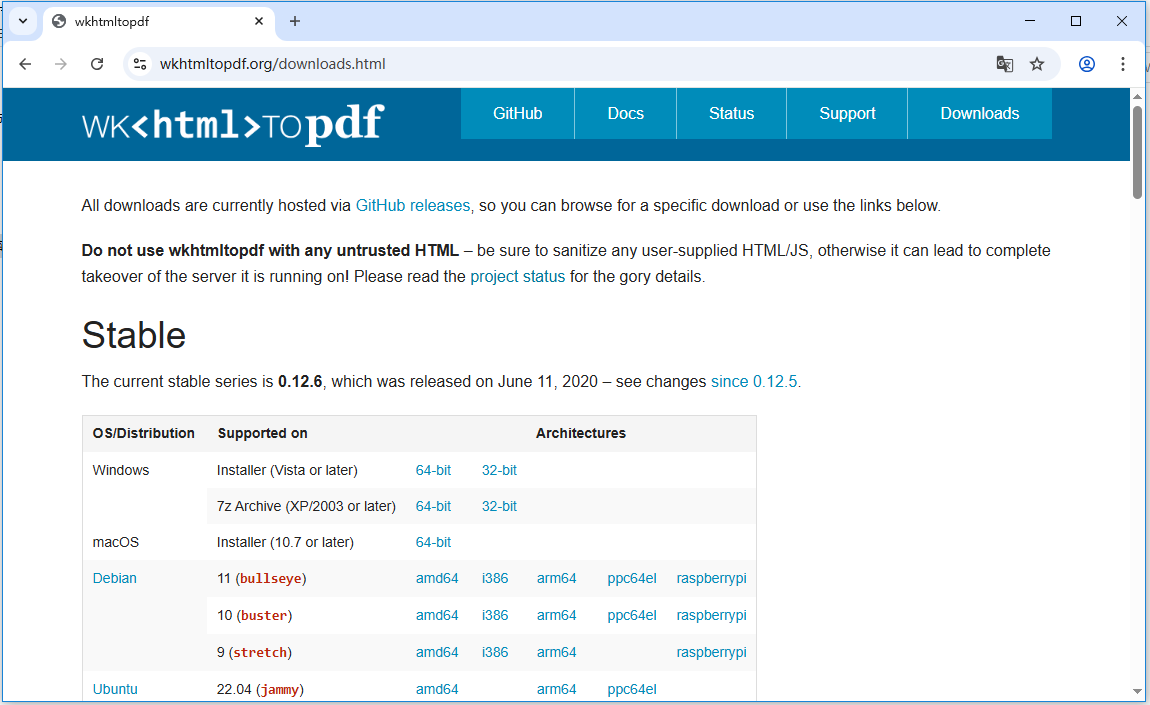Download 7z Archive 64-bit

pos(433,506)
